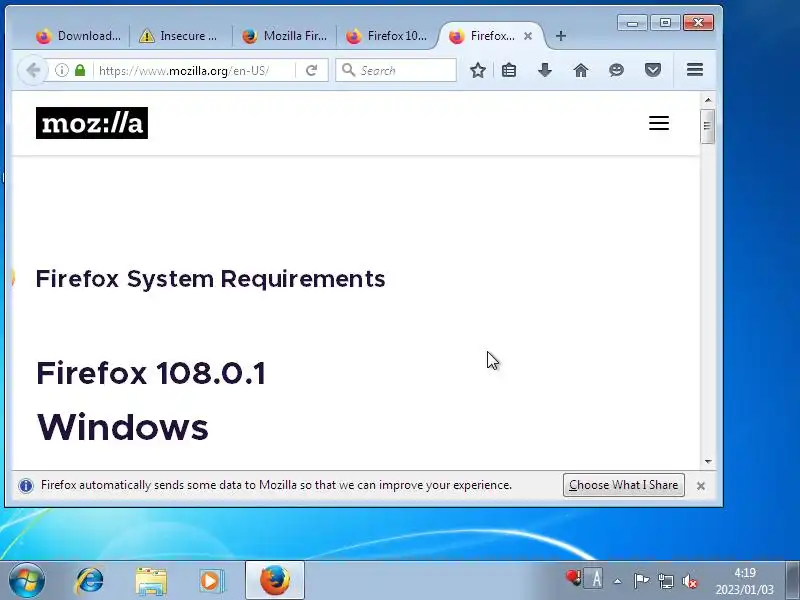Open a new tab with the plus button
Screen dimensions: 800x600
tap(561, 36)
